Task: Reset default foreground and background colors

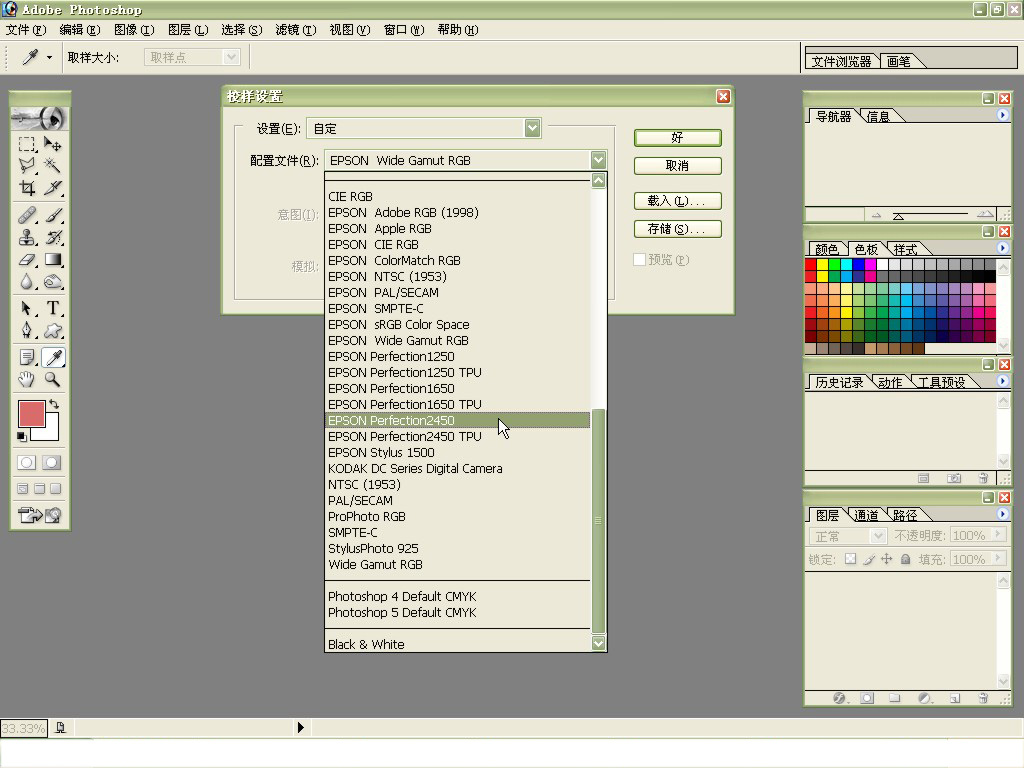Action: [x=22, y=436]
